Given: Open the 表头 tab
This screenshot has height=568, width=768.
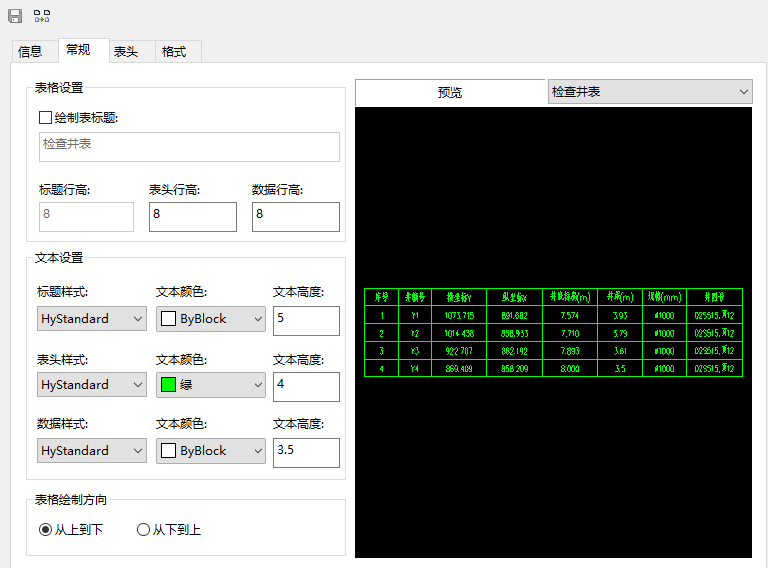Looking at the screenshot, I should tap(131, 51).
